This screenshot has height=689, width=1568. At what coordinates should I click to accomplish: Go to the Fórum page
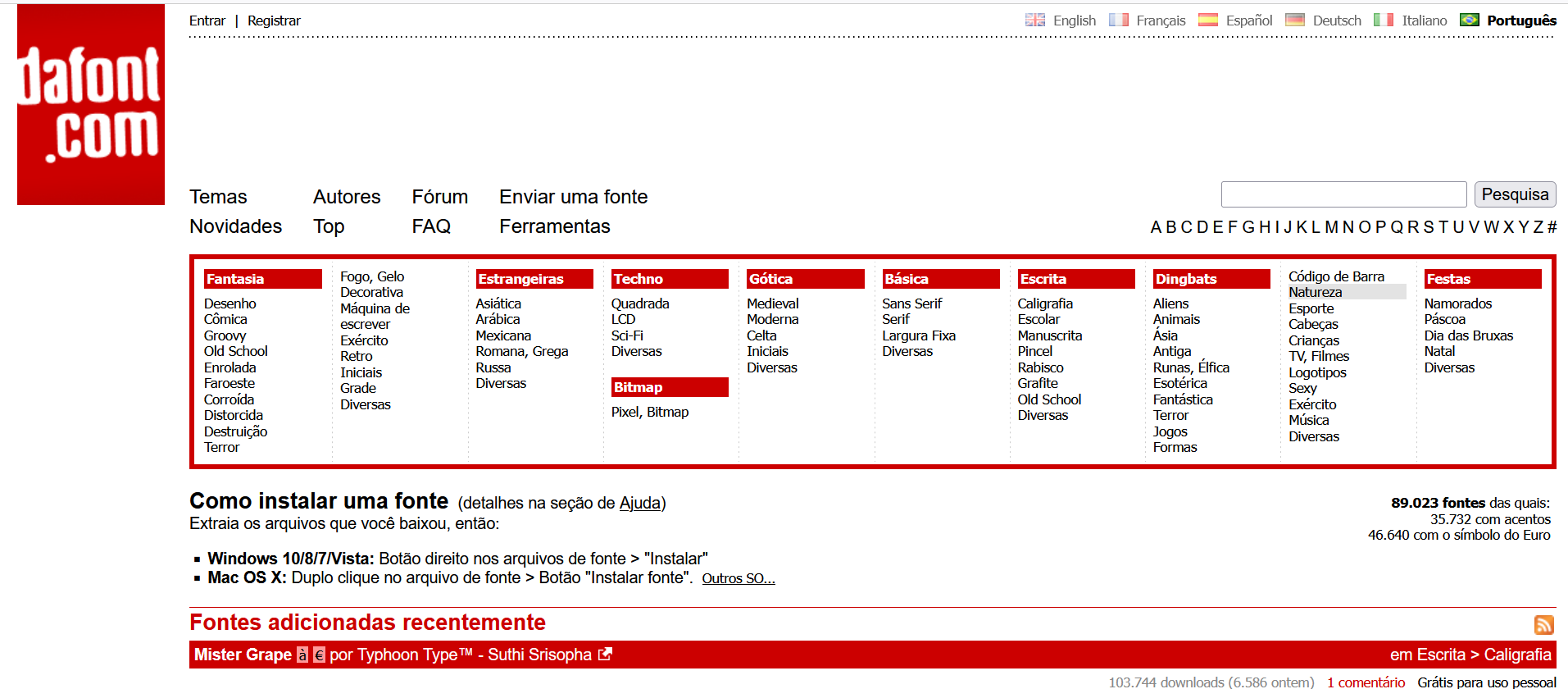click(x=440, y=197)
